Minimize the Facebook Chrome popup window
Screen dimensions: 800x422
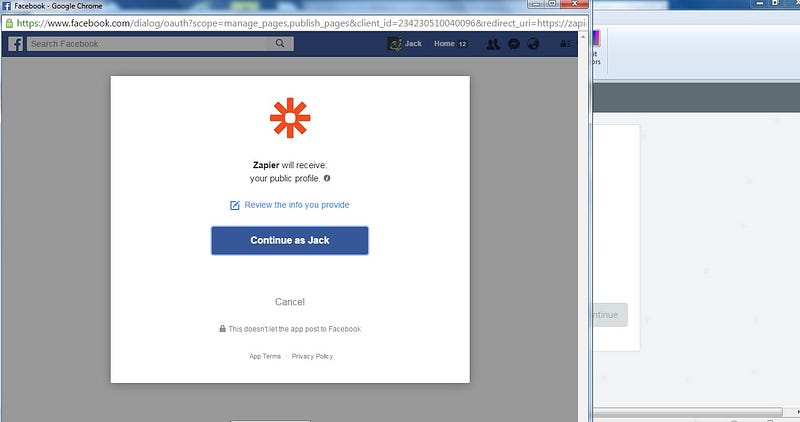click(x=536, y=4)
